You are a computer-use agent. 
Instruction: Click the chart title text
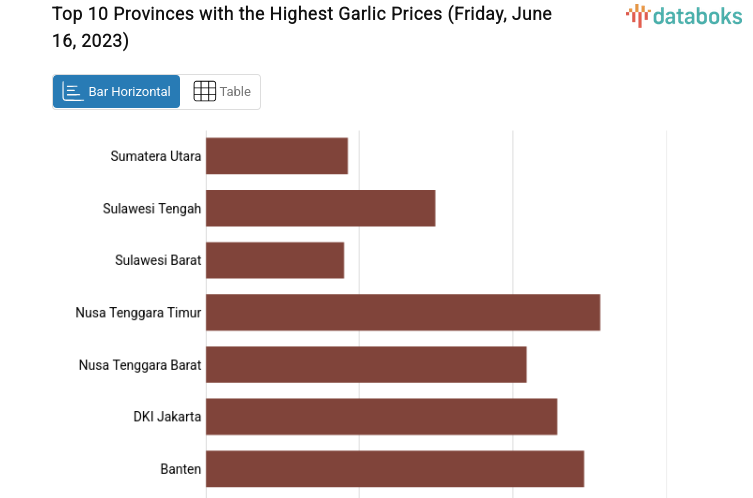(x=301, y=28)
